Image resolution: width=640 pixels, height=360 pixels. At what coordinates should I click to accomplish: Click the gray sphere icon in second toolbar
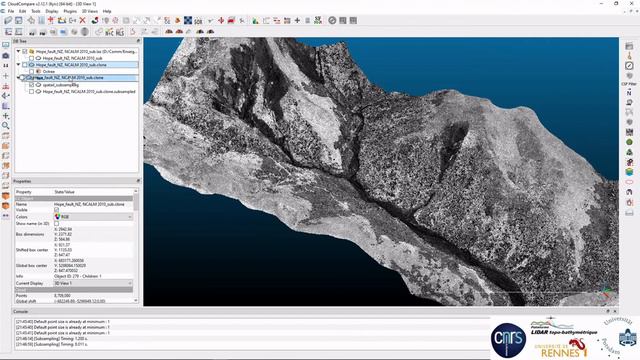coord(84,31)
